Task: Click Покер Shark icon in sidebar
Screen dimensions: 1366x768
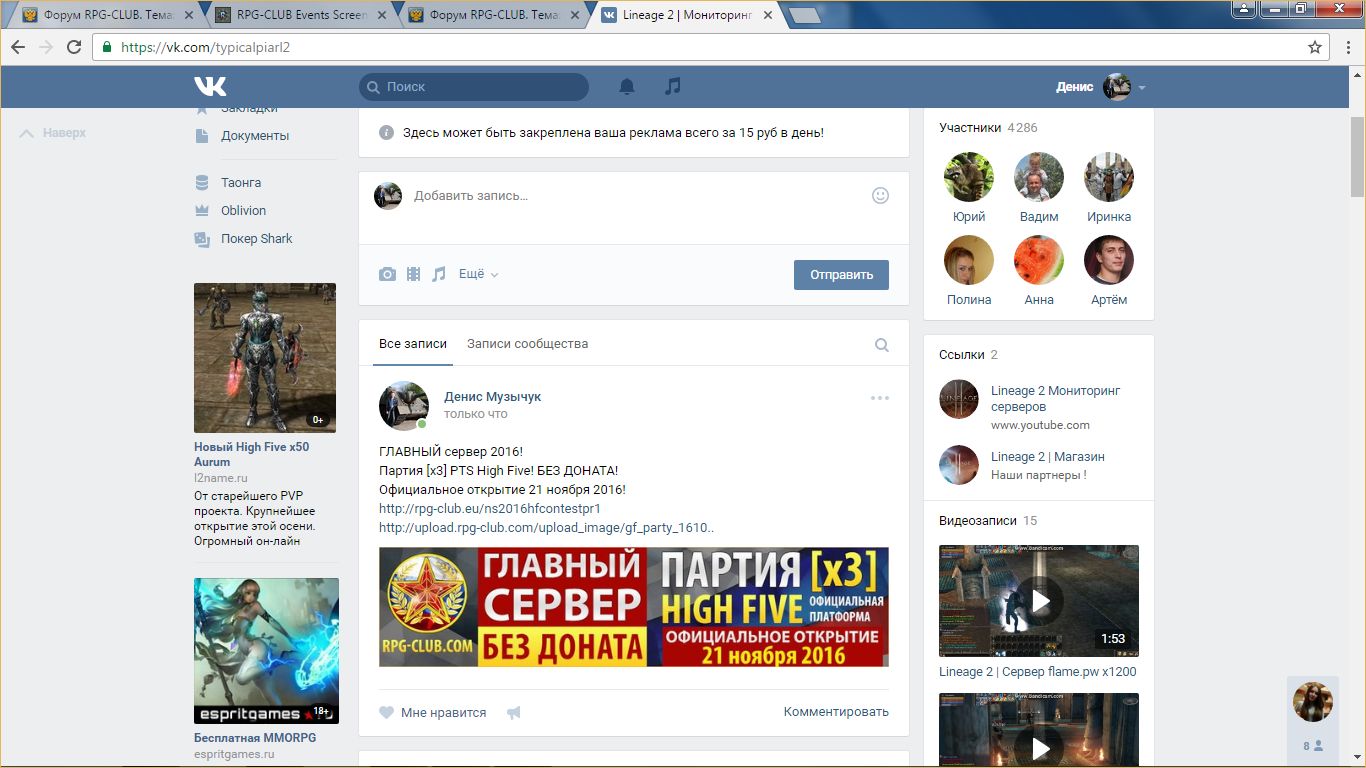Action: point(202,239)
